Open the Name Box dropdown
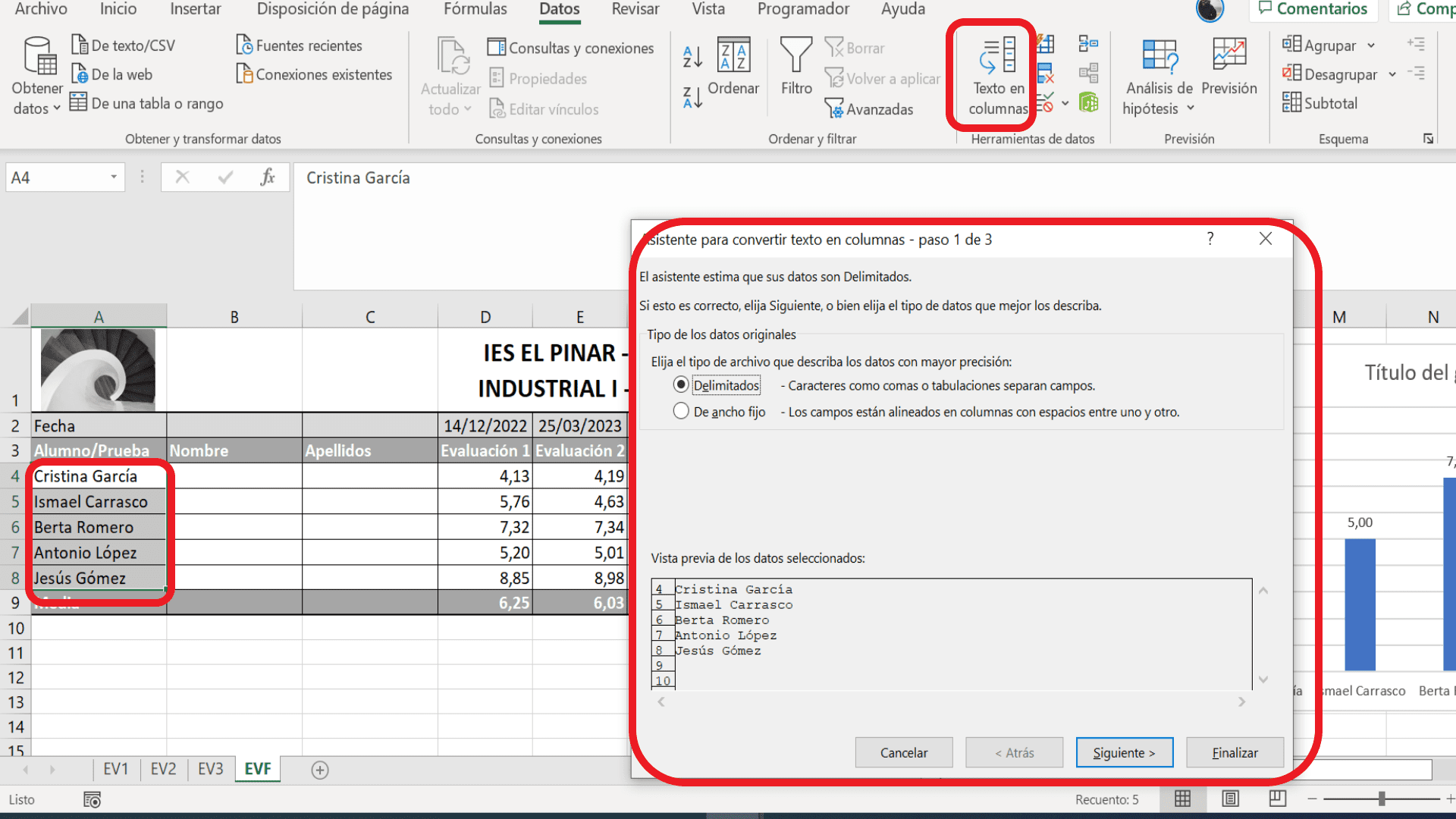This screenshot has height=819, width=1456. [114, 177]
